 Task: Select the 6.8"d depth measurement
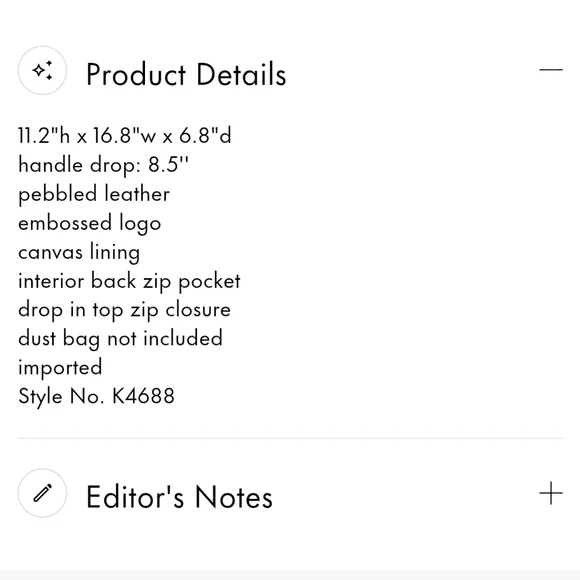[205, 135]
